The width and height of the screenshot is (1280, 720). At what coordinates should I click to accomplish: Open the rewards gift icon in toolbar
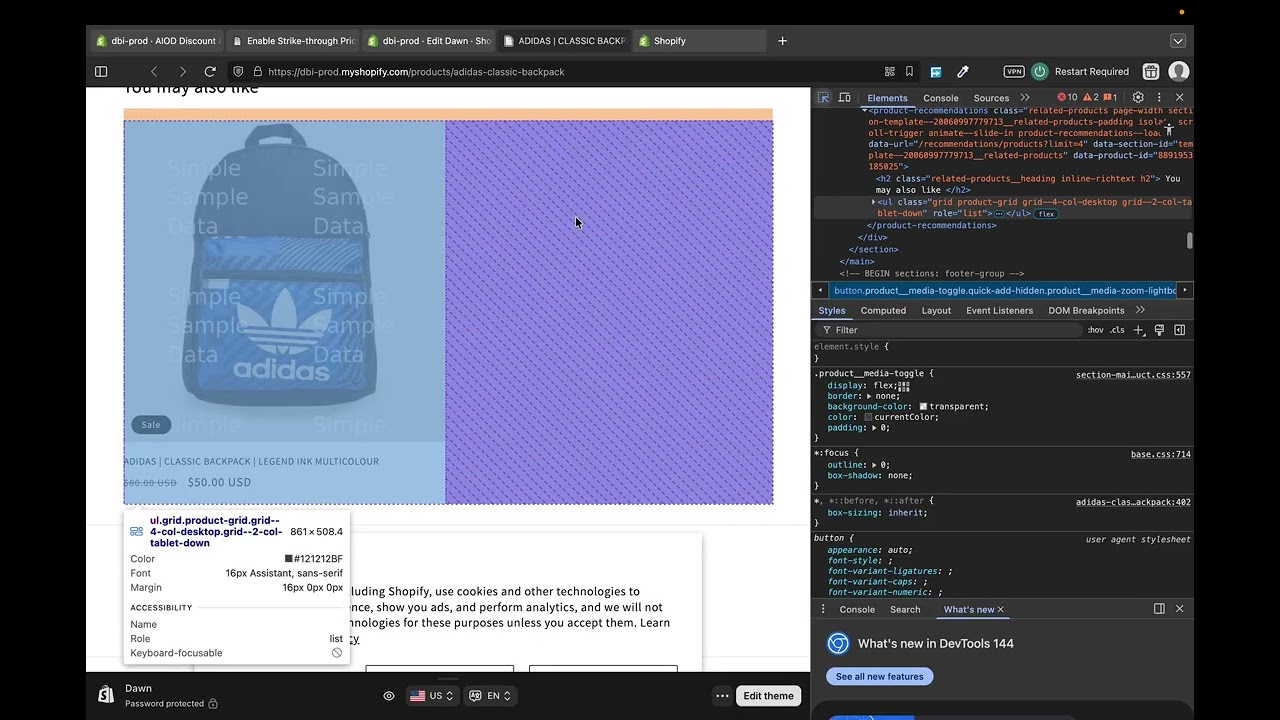click(x=1151, y=72)
